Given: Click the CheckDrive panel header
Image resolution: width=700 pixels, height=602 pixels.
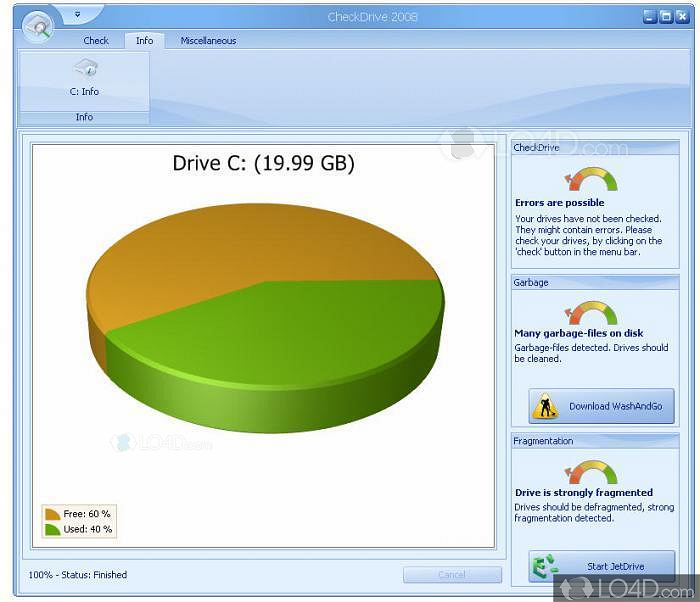Looking at the screenshot, I should pos(595,147).
